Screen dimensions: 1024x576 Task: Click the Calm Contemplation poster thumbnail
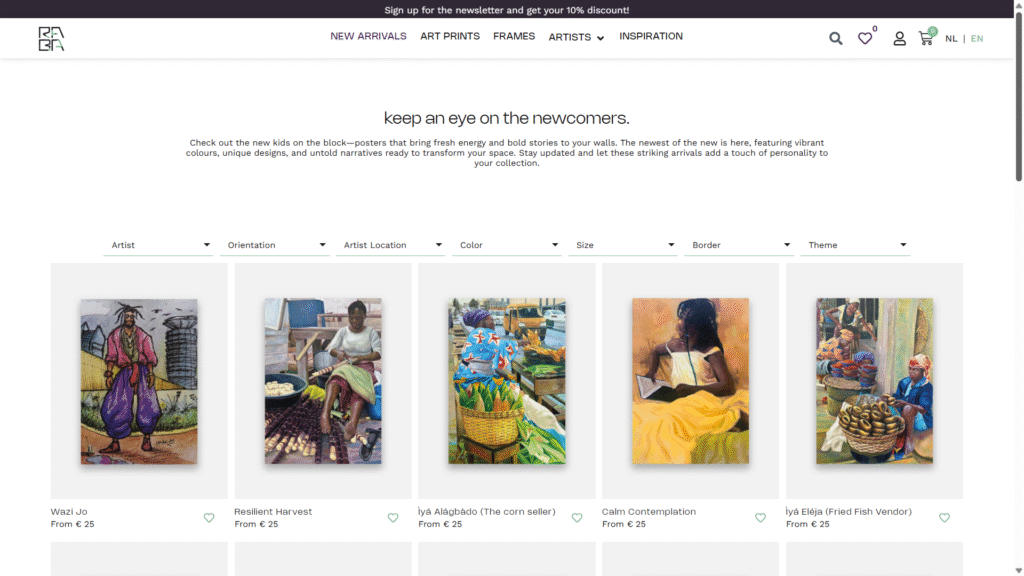click(x=690, y=381)
